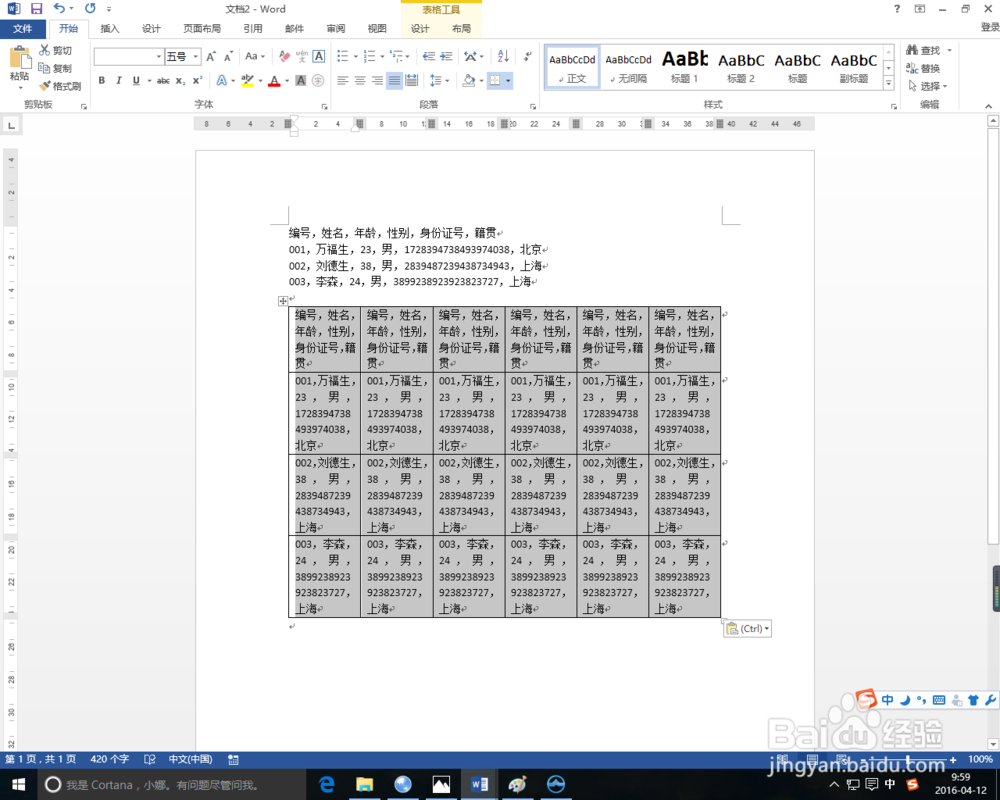Apply strikethrough formatting
Screen dimensions: 1000x800
click(x=163, y=80)
